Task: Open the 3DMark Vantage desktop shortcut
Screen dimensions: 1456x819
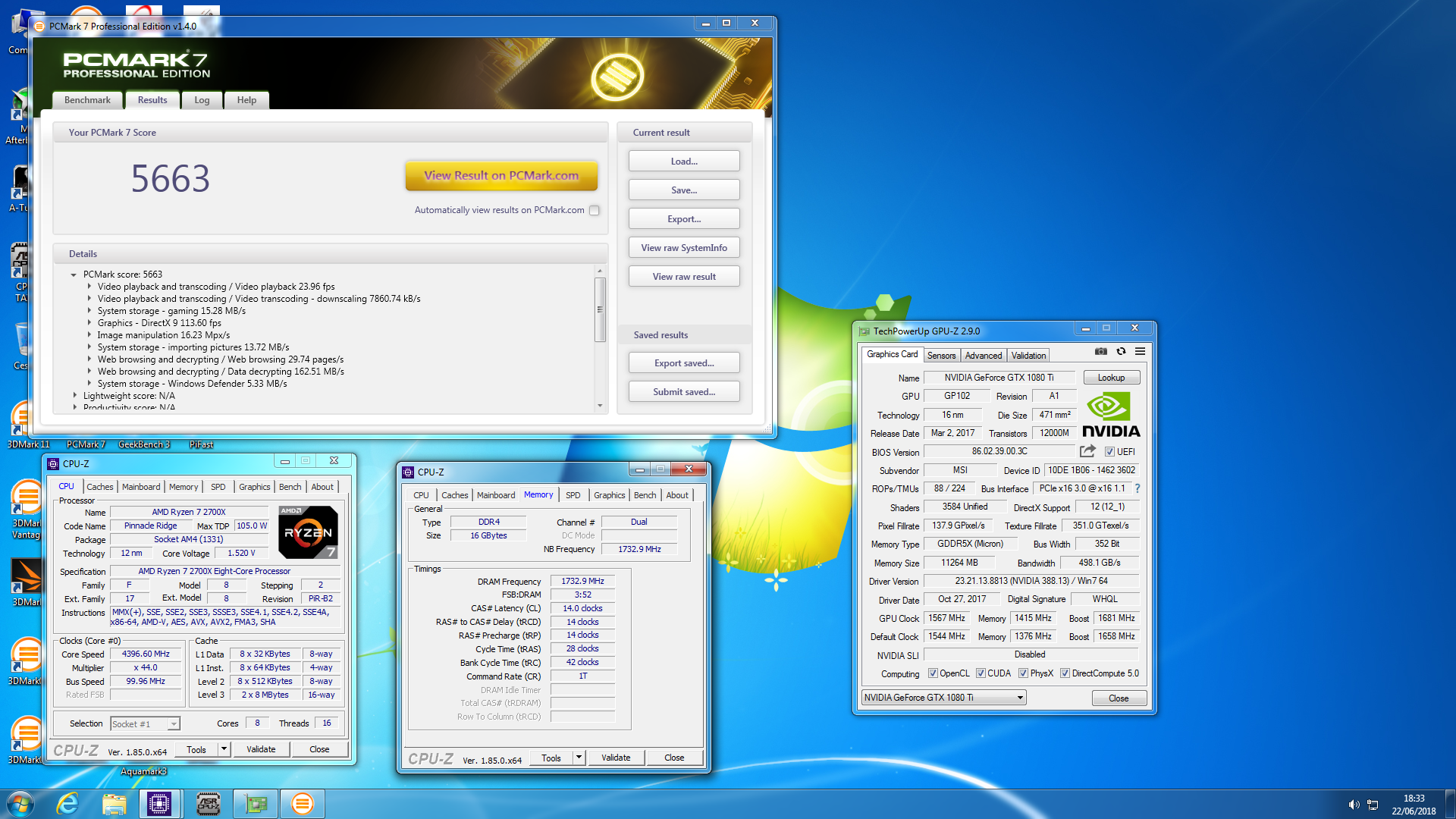Action: pos(26,510)
